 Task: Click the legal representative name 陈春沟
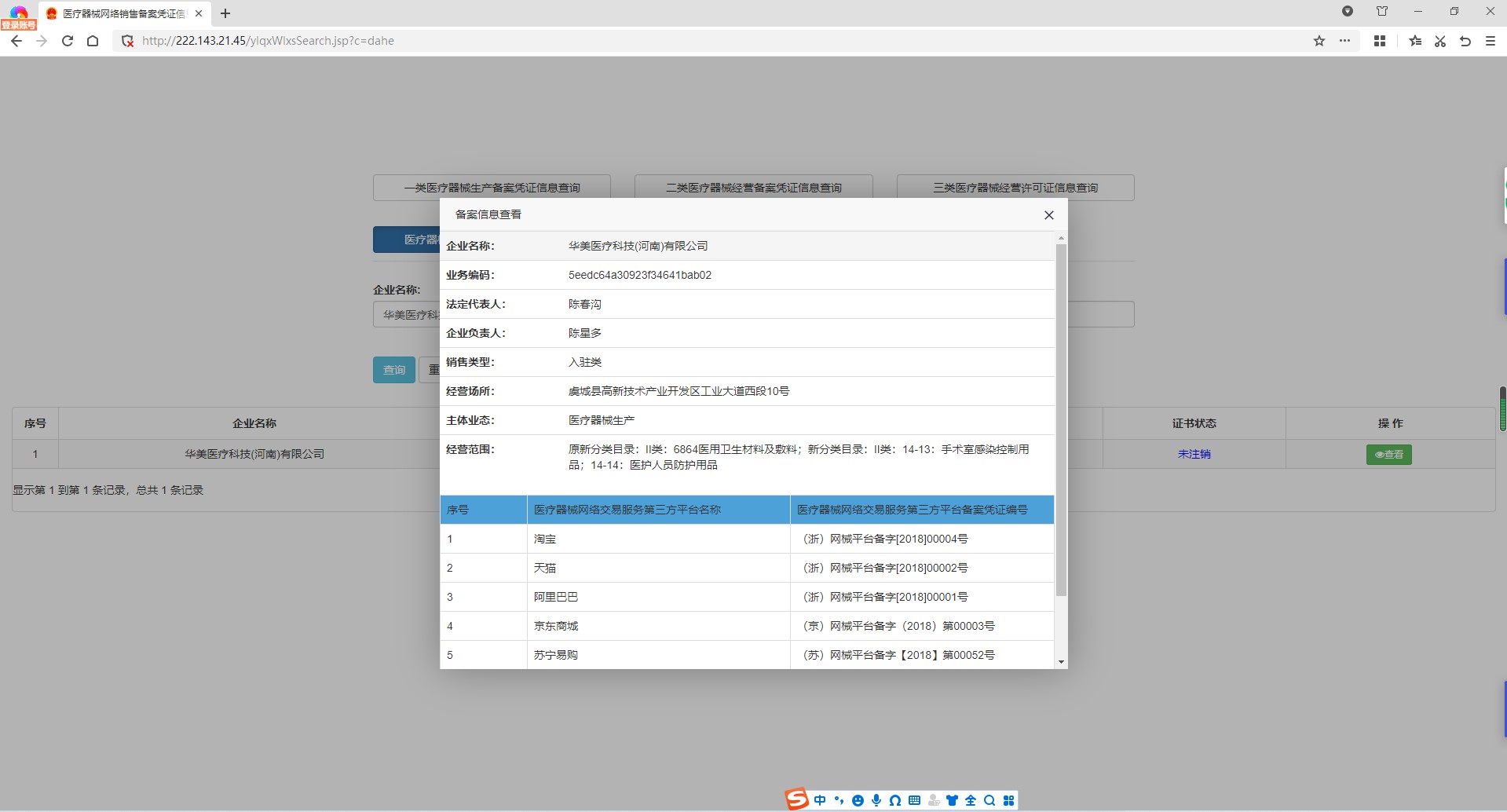pos(585,304)
